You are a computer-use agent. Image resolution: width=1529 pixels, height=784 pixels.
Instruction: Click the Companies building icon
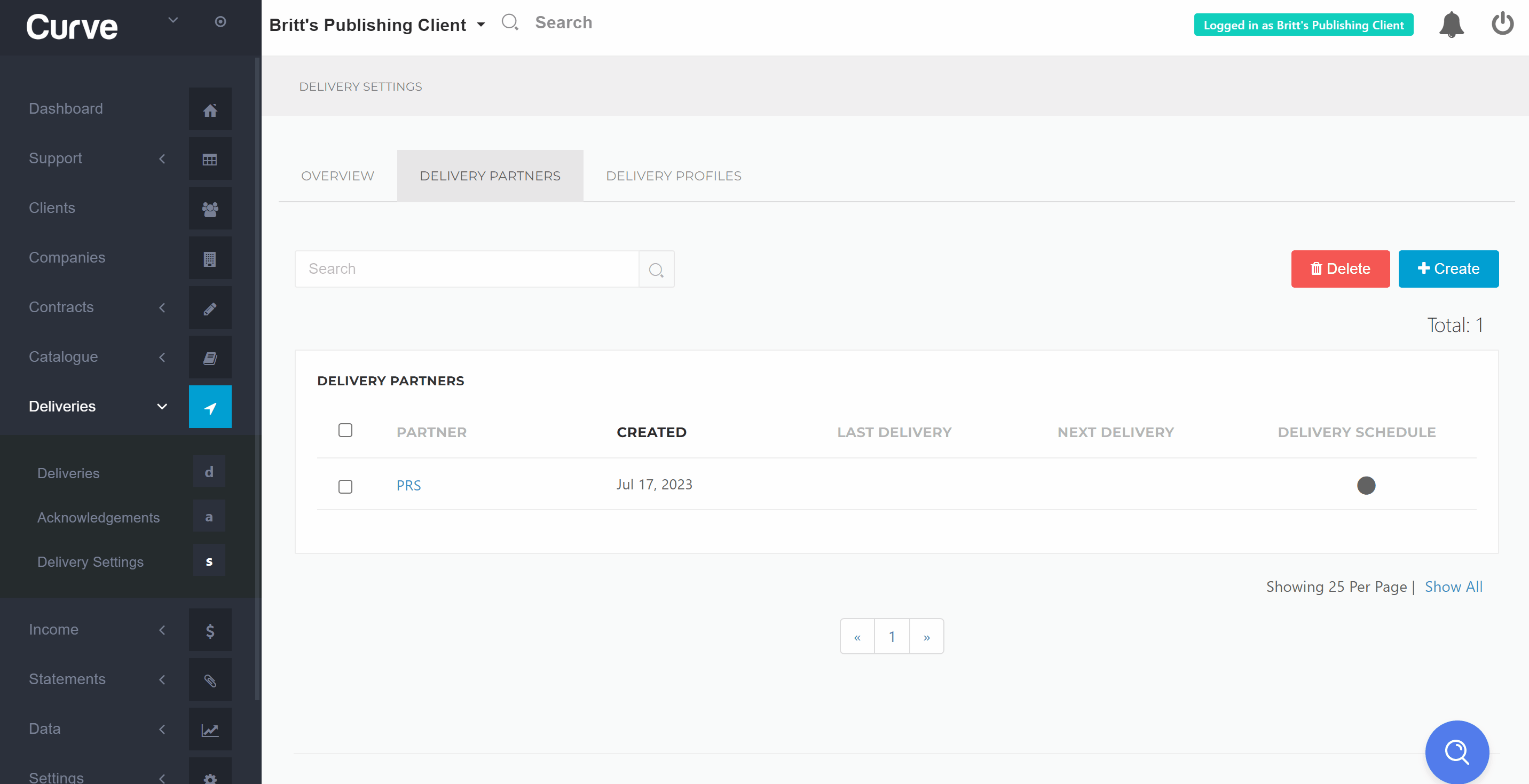(x=210, y=259)
